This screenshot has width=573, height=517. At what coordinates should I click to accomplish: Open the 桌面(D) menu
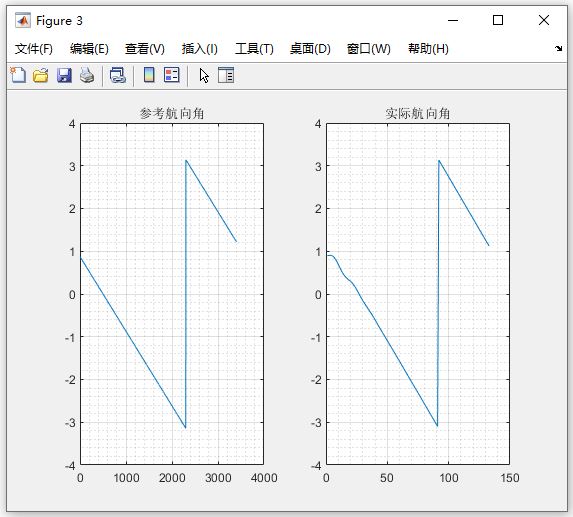(310, 49)
